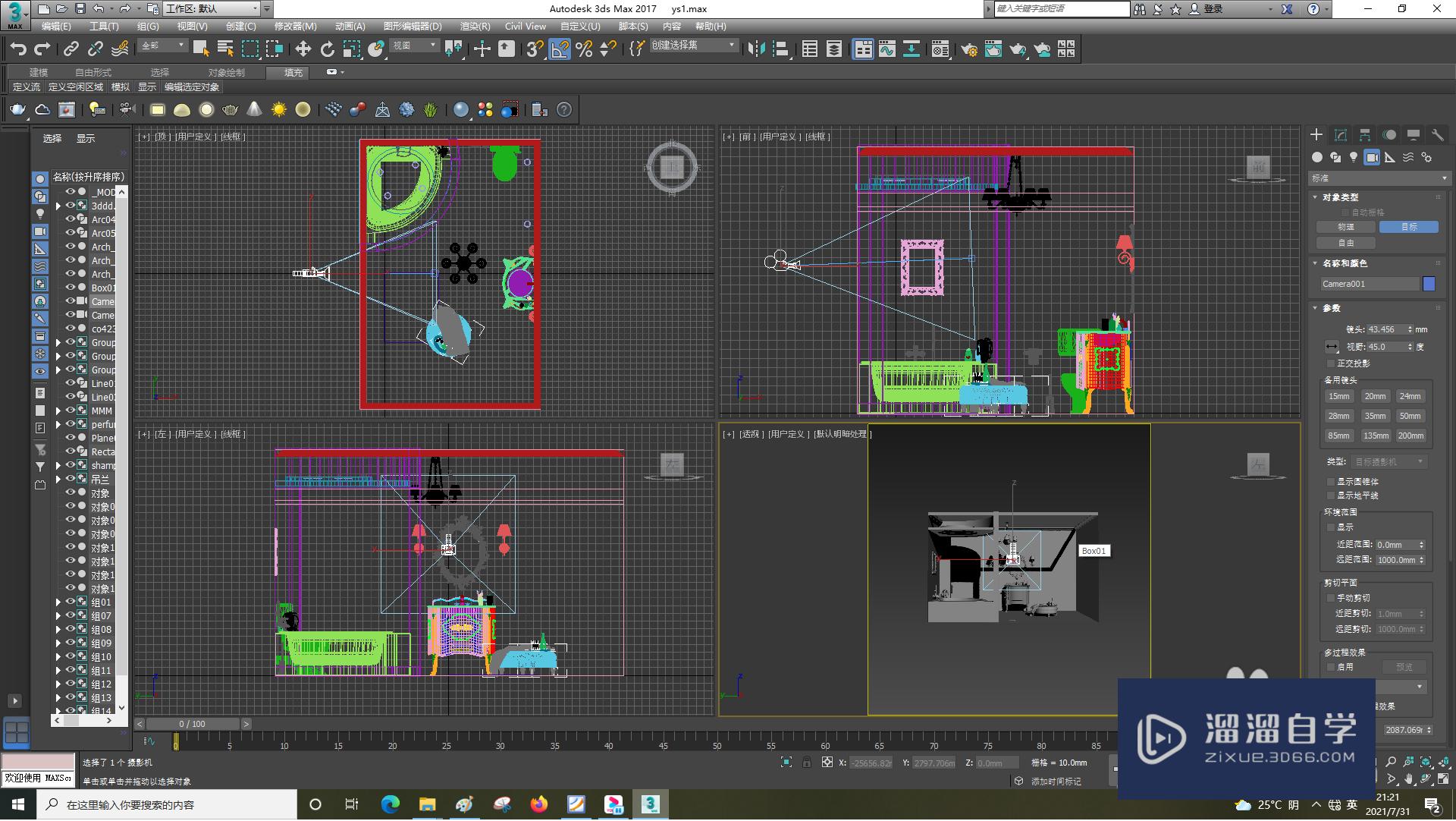Enable the 正交投影 checkbox

[1331, 363]
